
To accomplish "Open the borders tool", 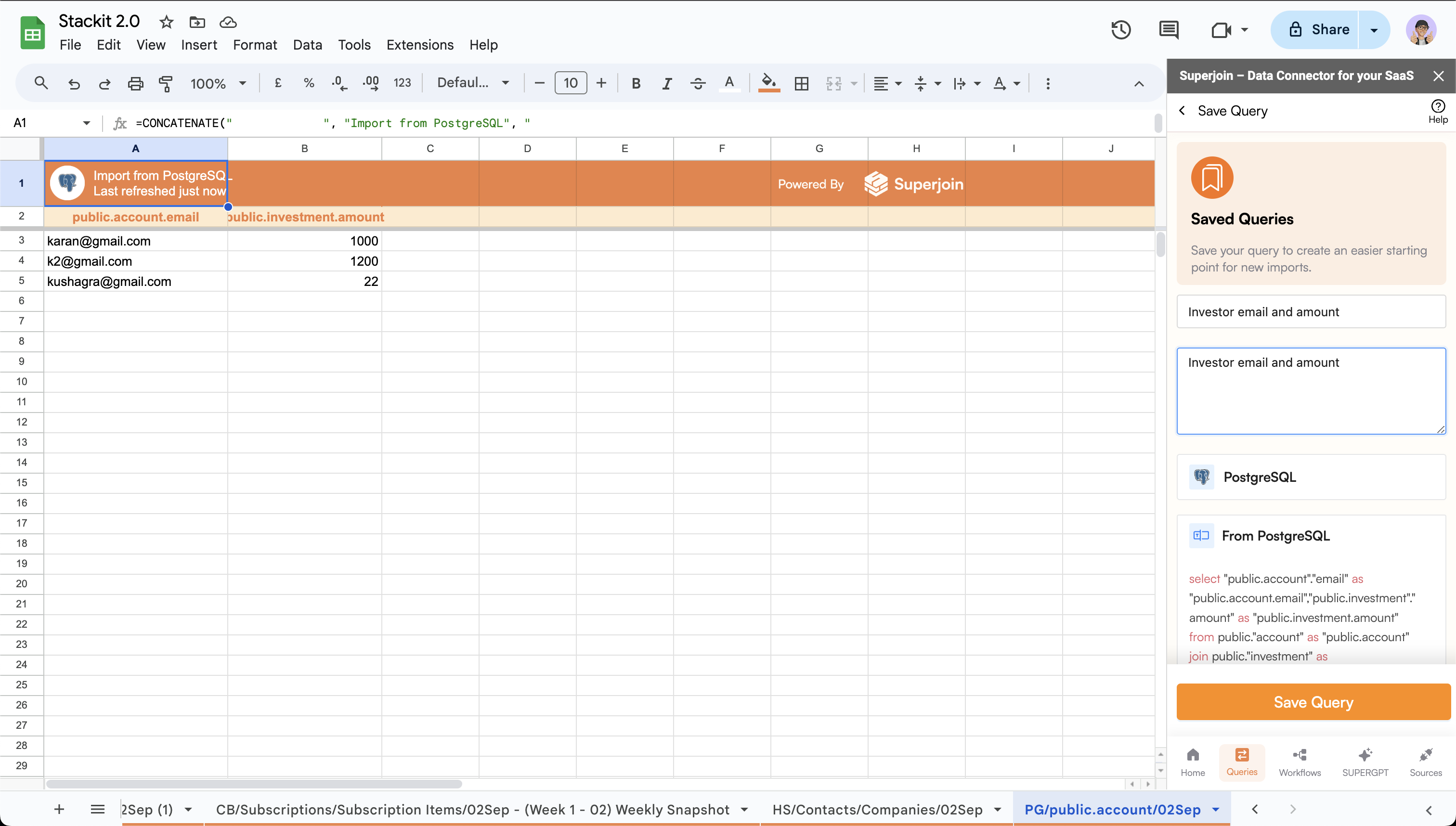I will (801, 83).
